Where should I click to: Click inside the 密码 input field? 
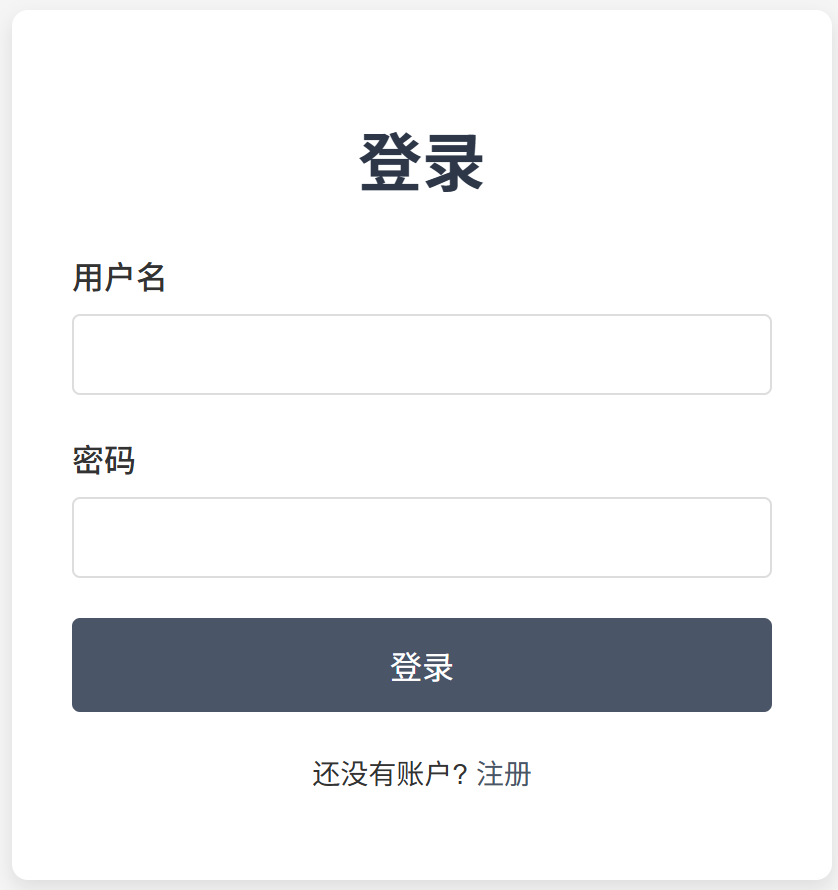pyautogui.click(x=420, y=537)
